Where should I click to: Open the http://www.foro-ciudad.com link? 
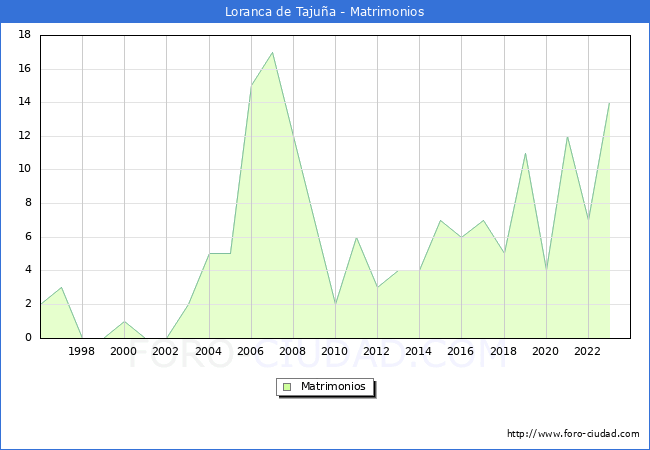573,433
